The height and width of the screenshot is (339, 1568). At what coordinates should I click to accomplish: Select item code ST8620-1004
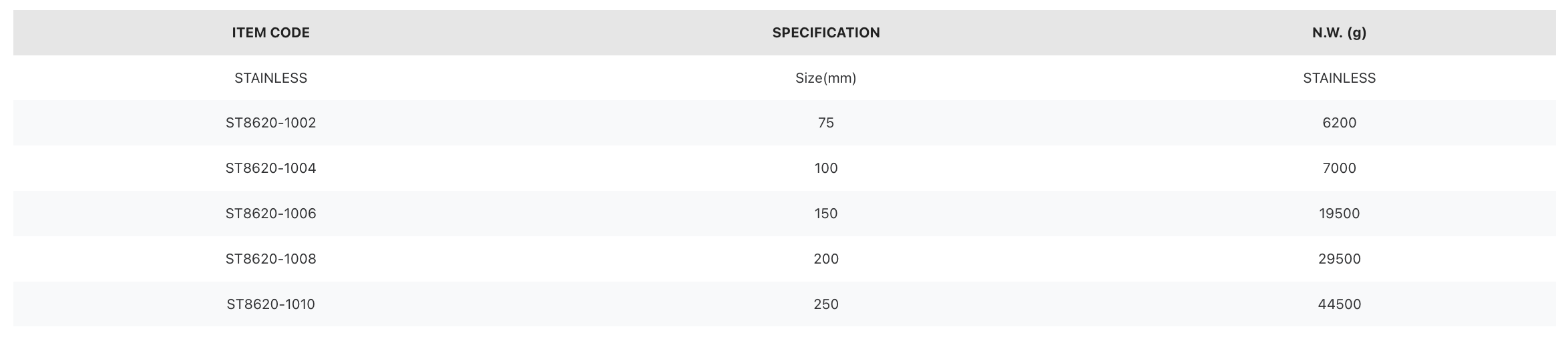pyautogui.click(x=270, y=168)
